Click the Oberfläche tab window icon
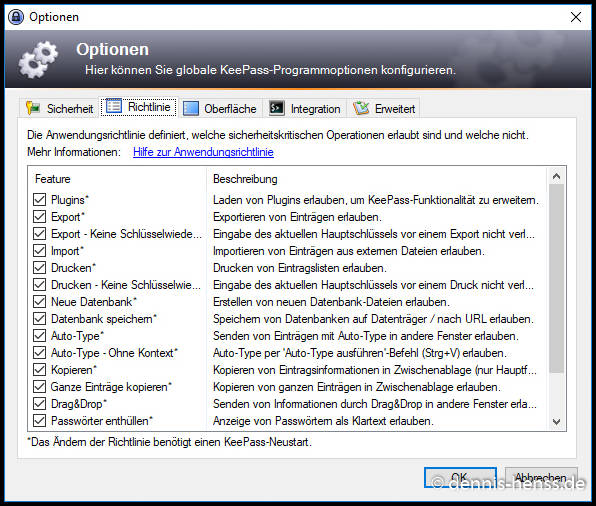 191,108
